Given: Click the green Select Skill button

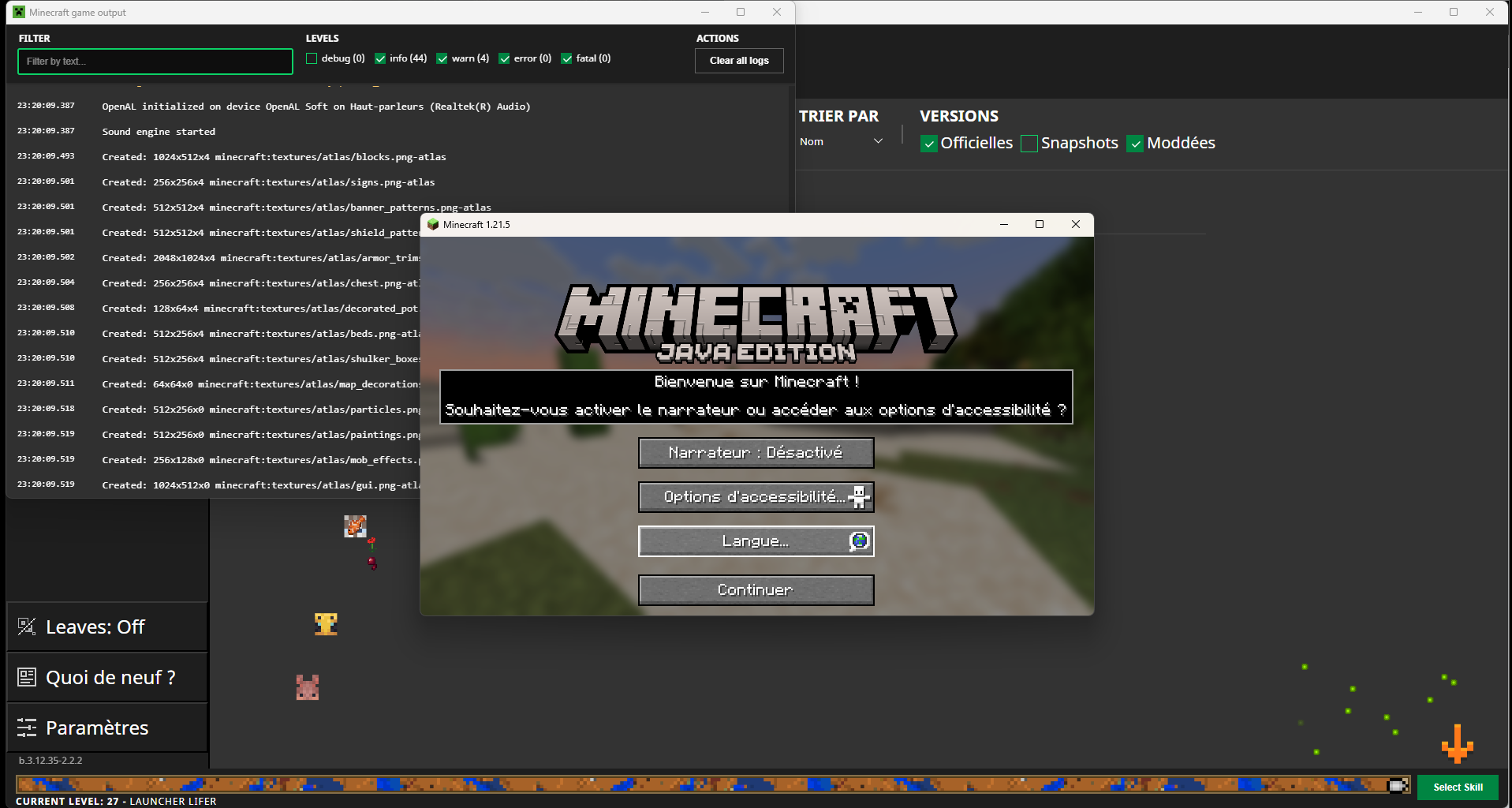Looking at the screenshot, I should 1458,787.
